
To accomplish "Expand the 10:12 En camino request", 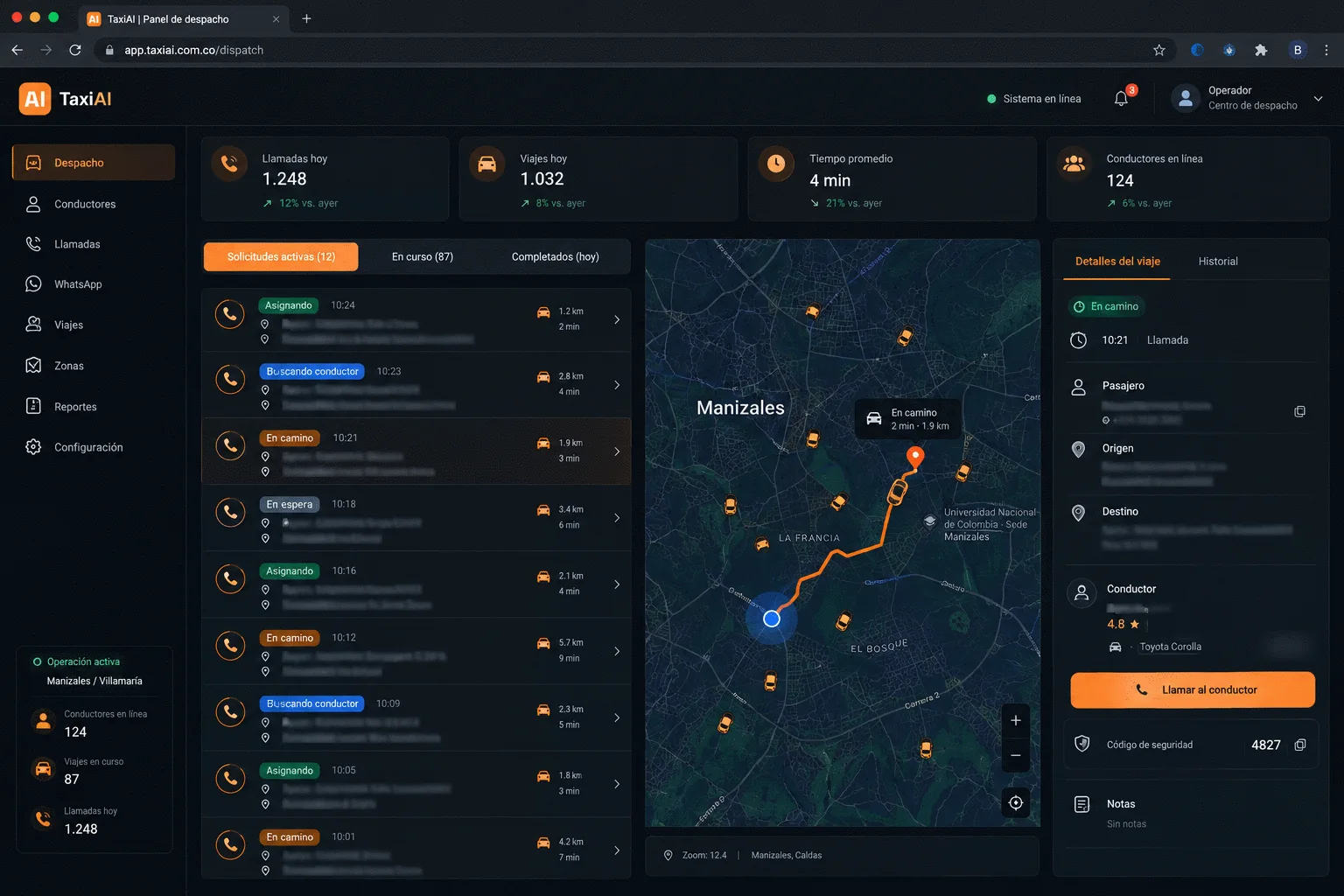I will click(x=617, y=651).
